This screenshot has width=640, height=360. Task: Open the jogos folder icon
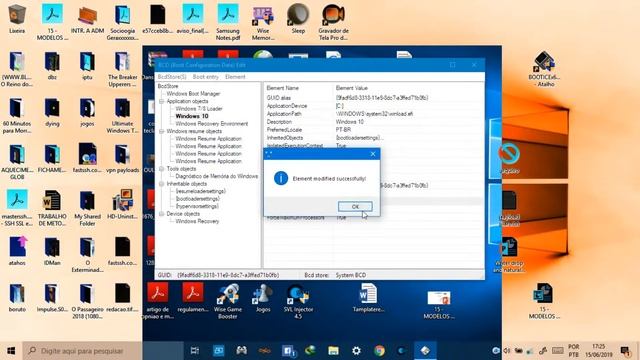pos(87,112)
